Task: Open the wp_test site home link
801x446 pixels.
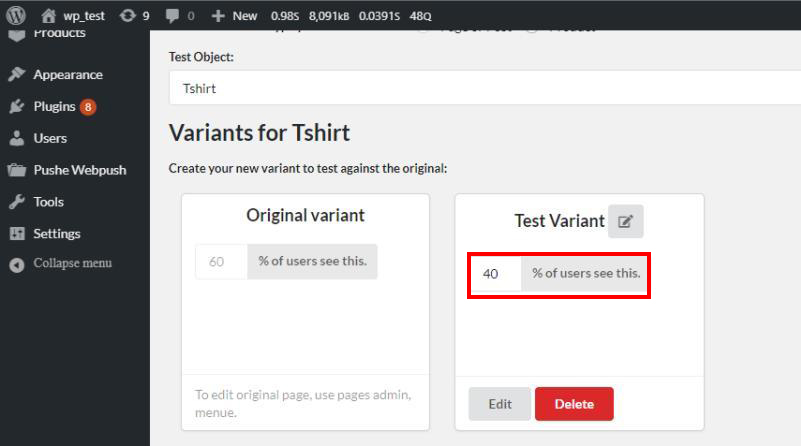Action: pyautogui.click(x=73, y=16)
